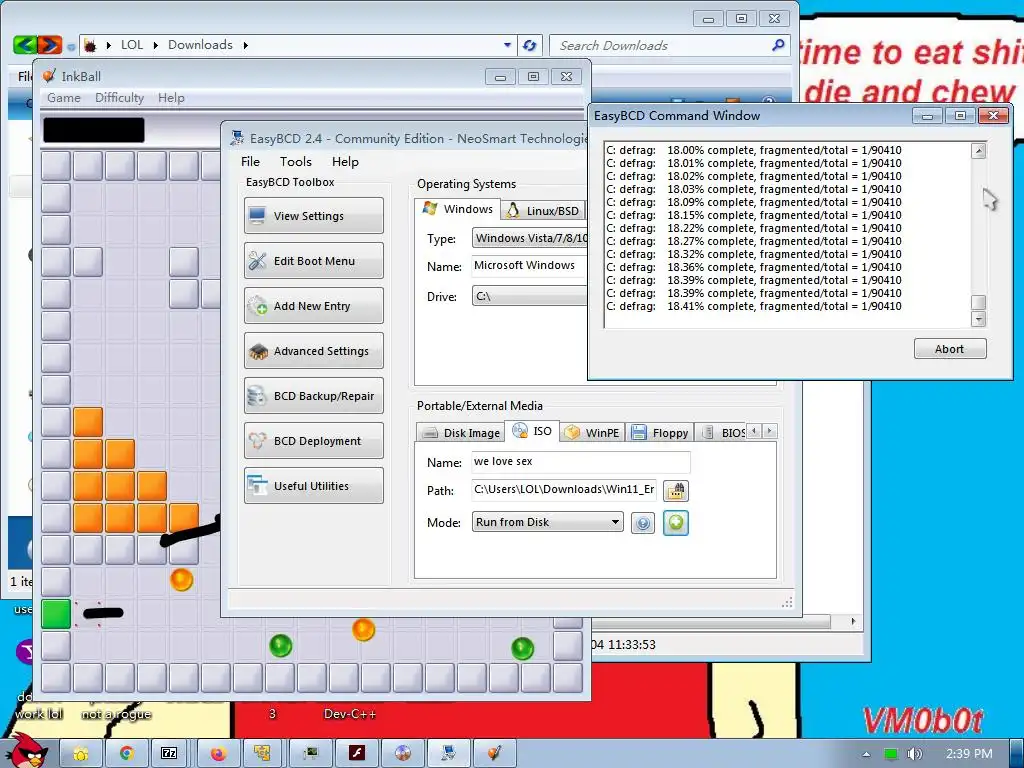Select the ISO tab
This screenshot has height=768, width=1024.
pos(532,431)
